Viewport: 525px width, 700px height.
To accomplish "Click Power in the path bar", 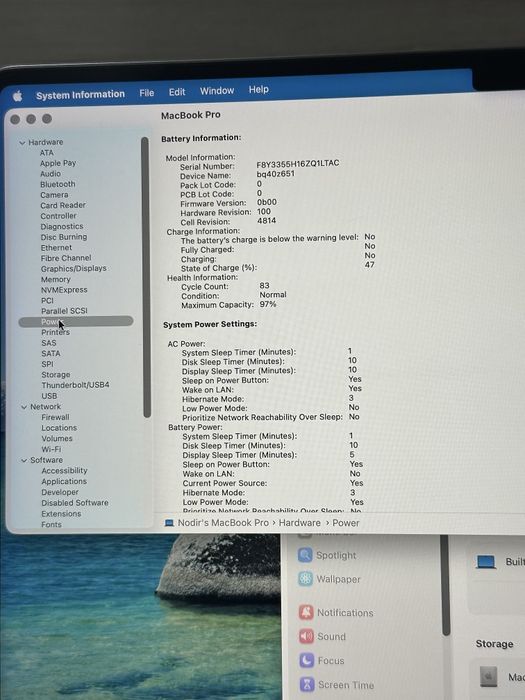I will pos(346,523).
